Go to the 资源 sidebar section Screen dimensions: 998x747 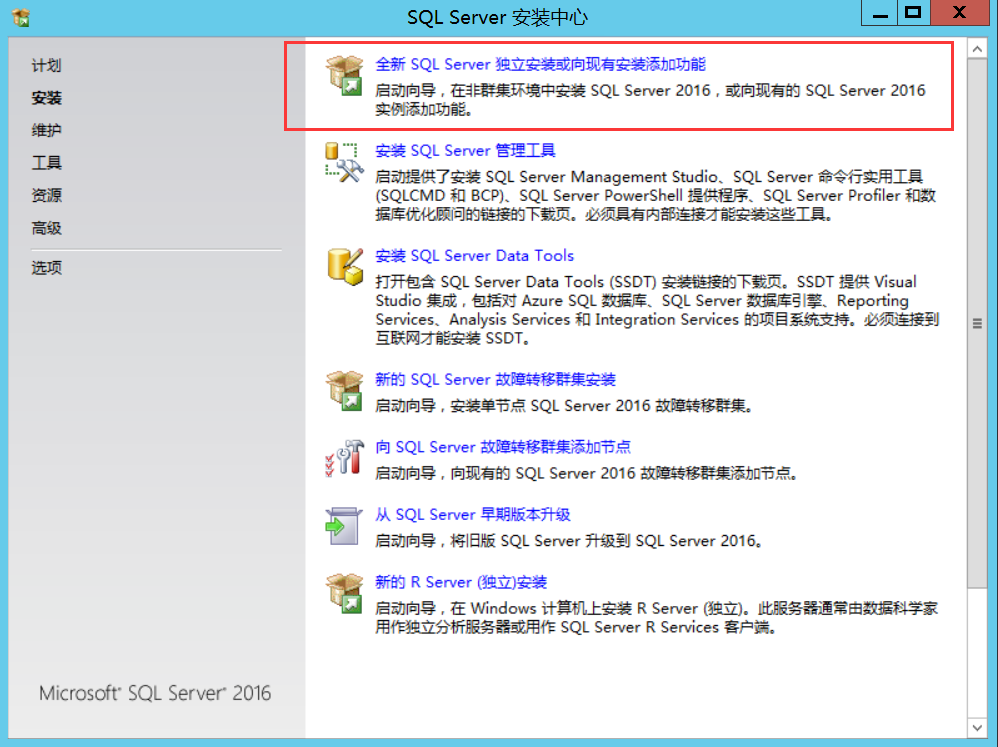pyautogui.click(x=46, y=195)
